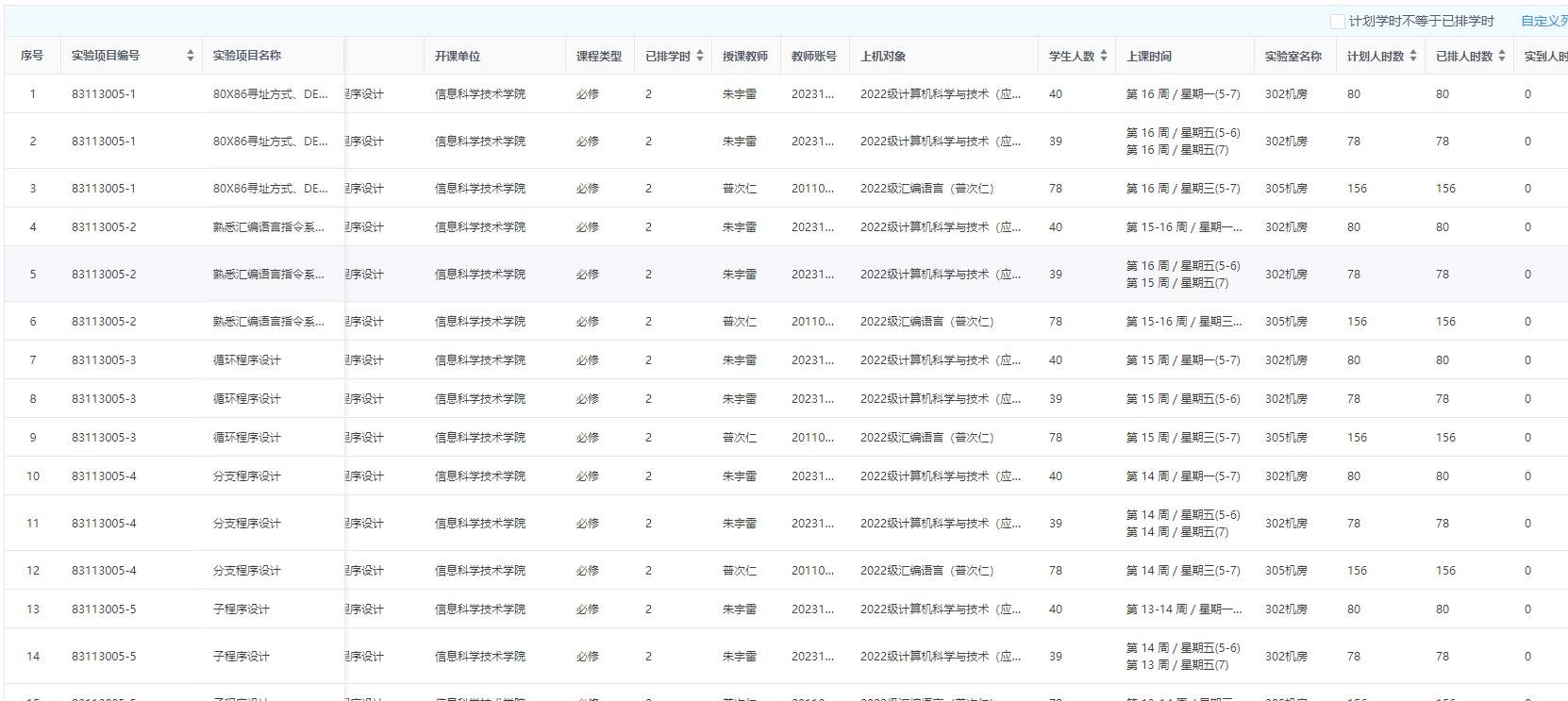Viewport: 1568px width, 701px height.
Task: Select the 实验项目名称 column header
Action: point(247,56)
